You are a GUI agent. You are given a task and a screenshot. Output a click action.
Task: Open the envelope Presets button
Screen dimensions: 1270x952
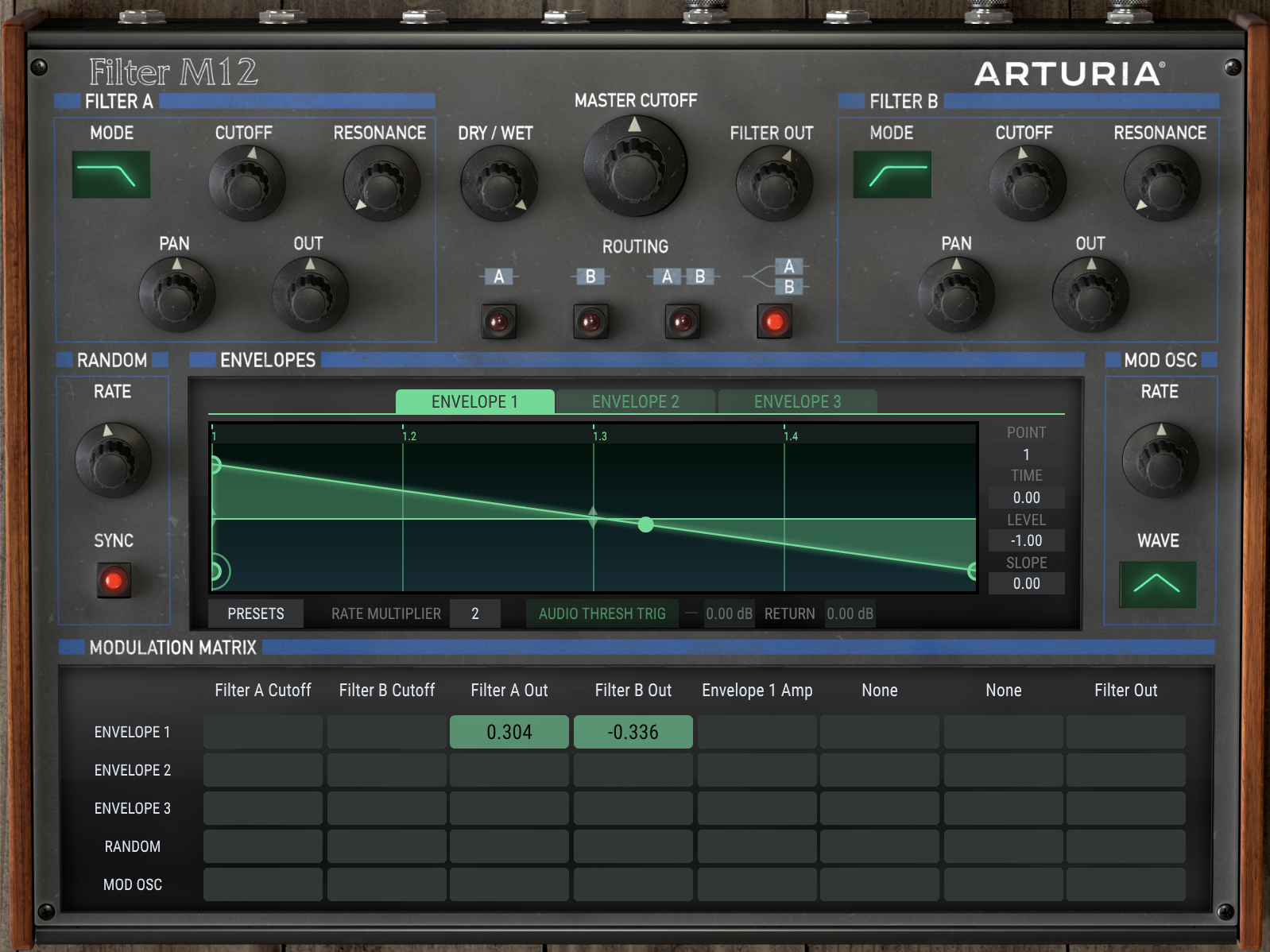pyautogui.click(x=255, y=613)
